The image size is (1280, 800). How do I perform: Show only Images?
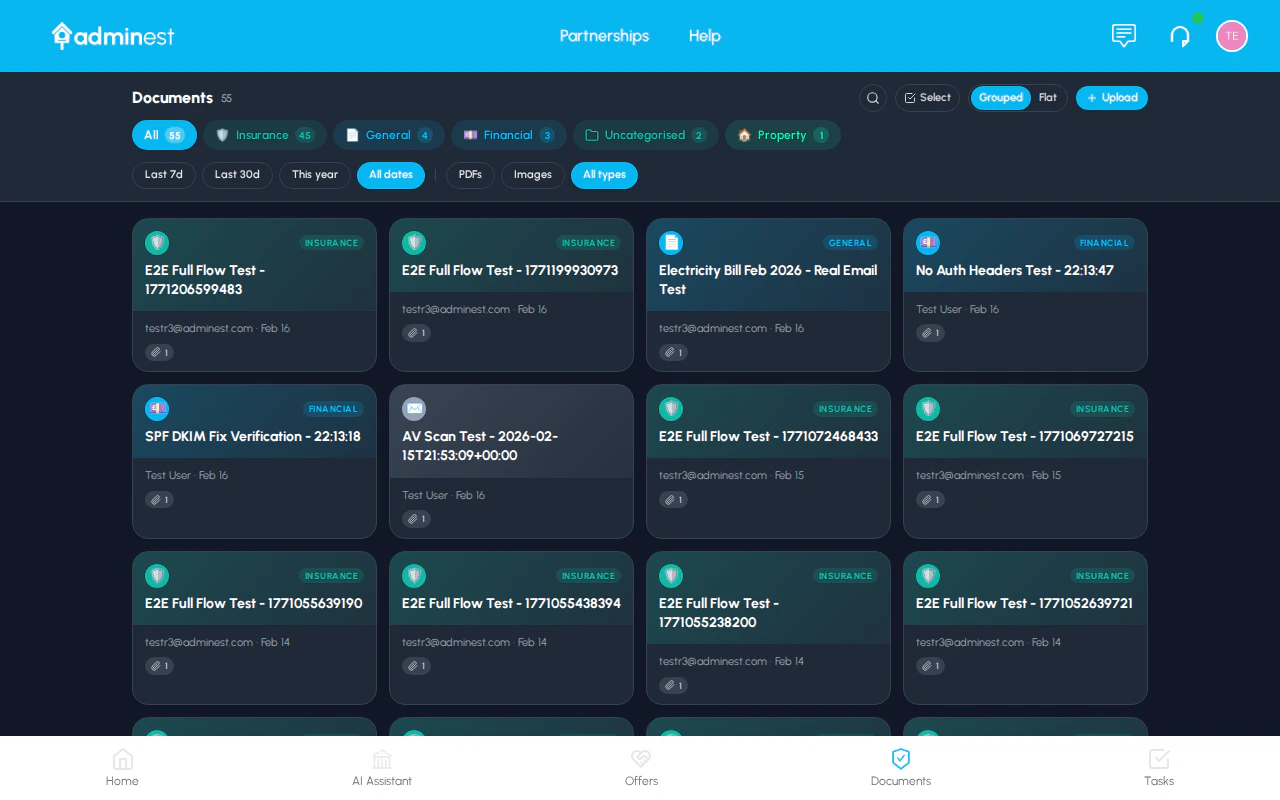pos(533,175)
